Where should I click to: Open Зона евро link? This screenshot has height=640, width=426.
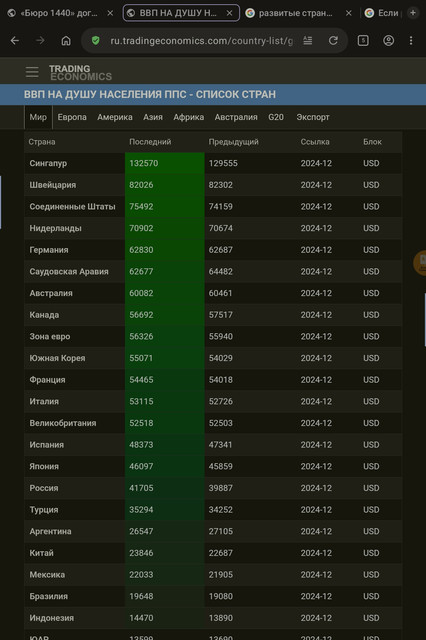pos(50,336)
